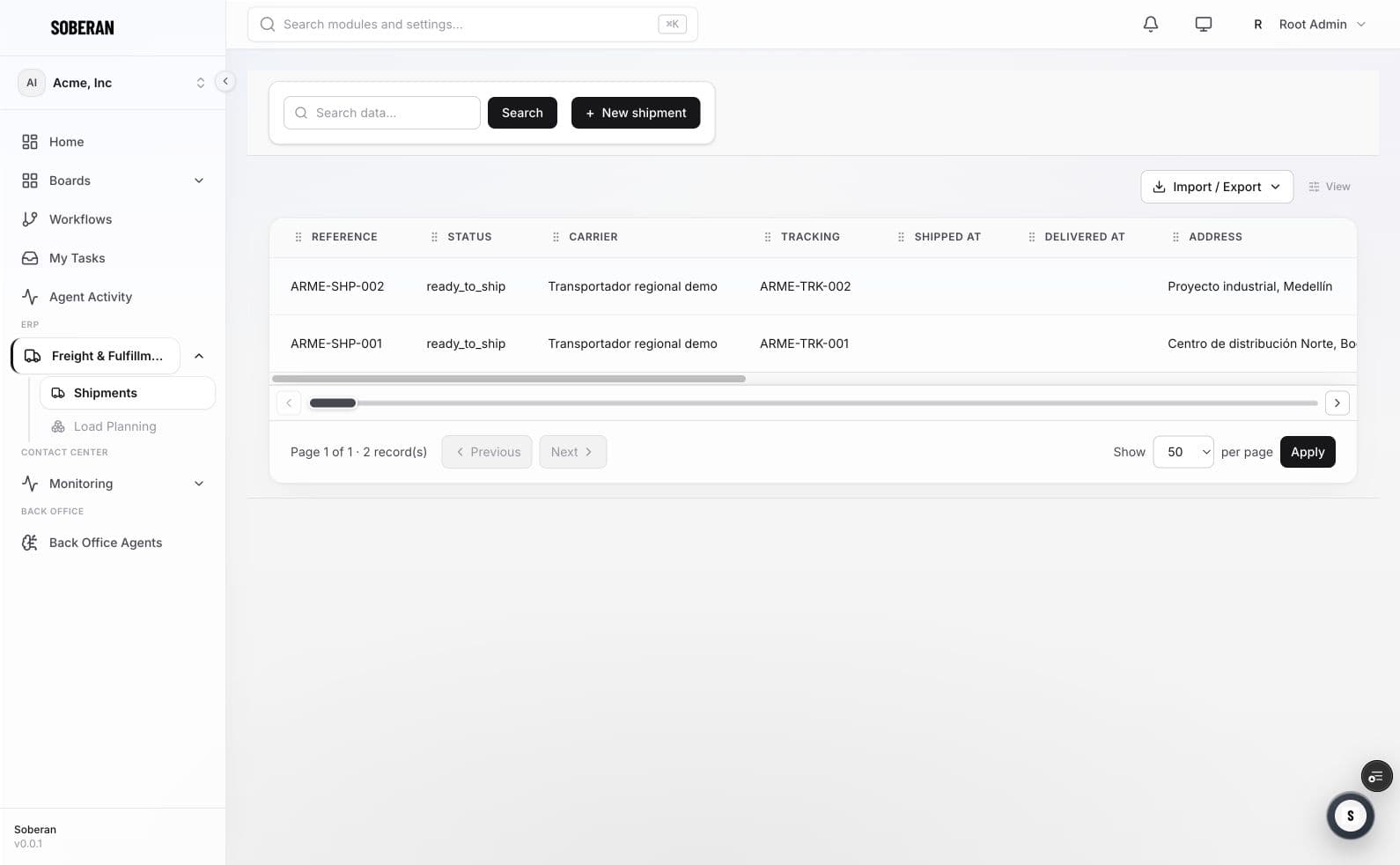Focus the Search data input field
This screenshot has width=1400, height=865.
point(382,113)
